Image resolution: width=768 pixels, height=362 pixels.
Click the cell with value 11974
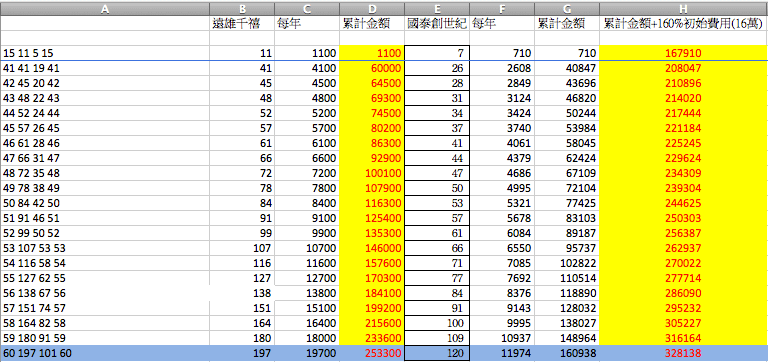[x=502, y=353]
